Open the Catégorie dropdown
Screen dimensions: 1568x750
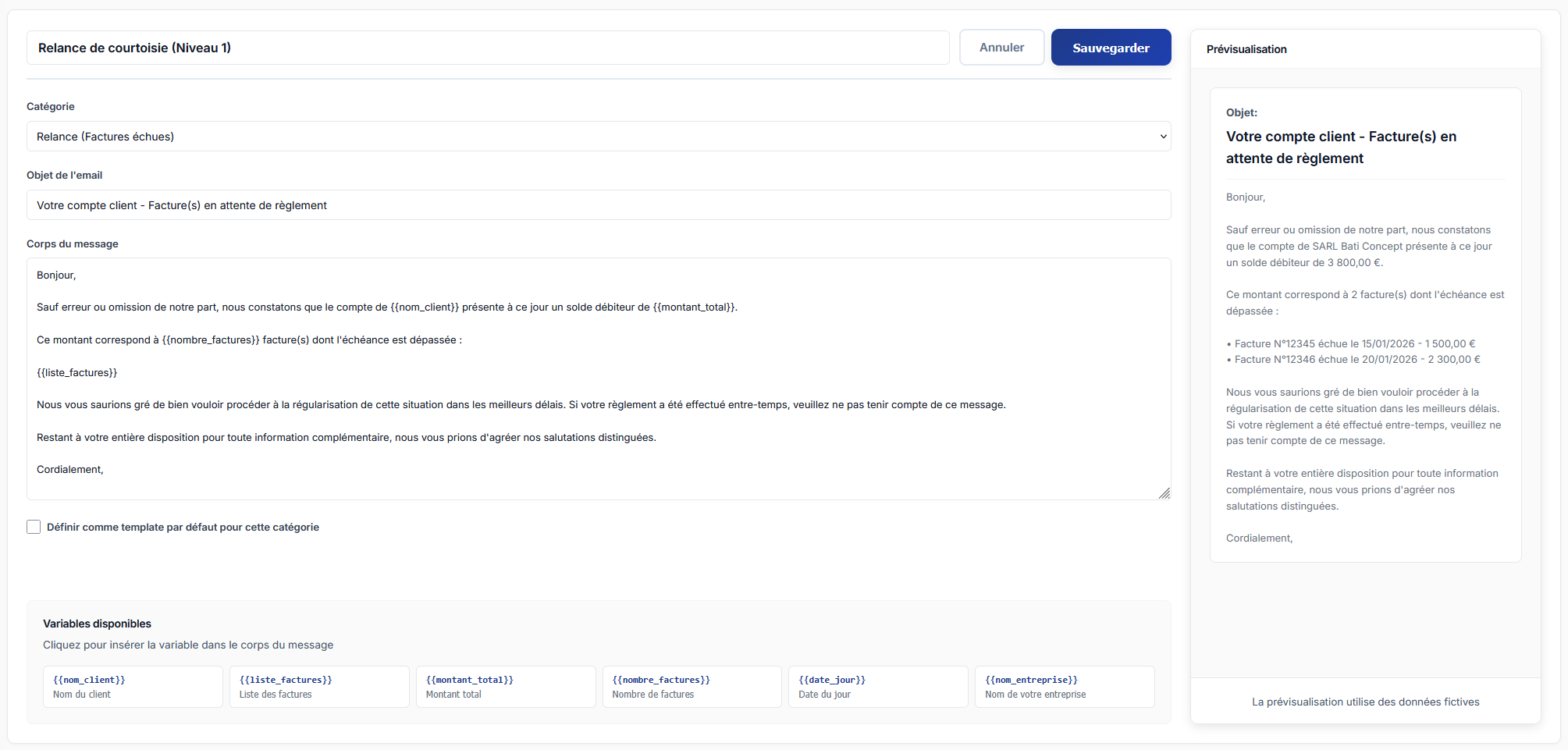coord(599,137)
